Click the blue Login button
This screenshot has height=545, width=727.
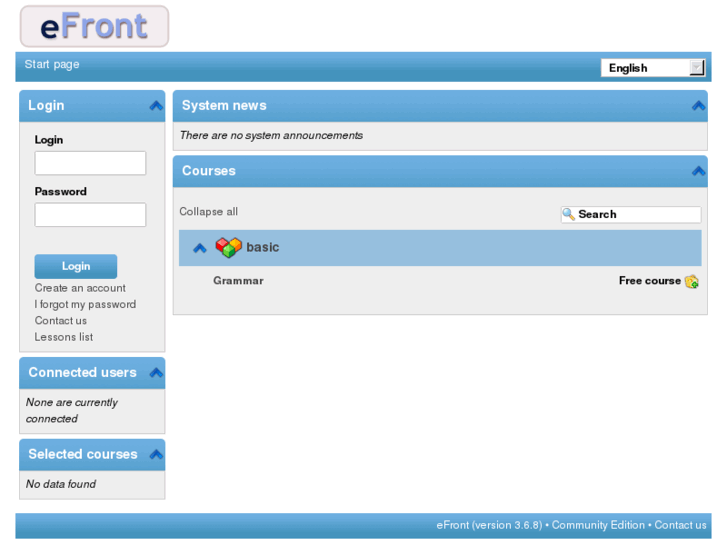pos(76,266)
